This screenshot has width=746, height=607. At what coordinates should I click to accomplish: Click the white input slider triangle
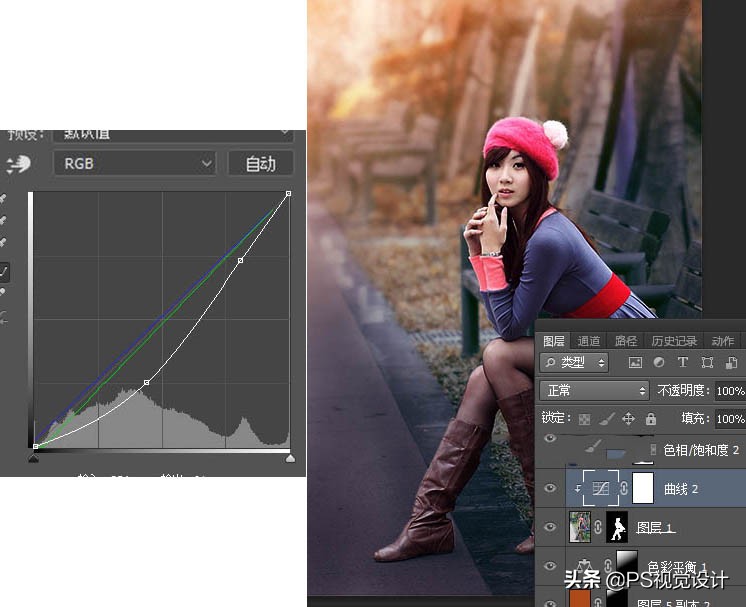pyautogui.click(x=290, y=458)
